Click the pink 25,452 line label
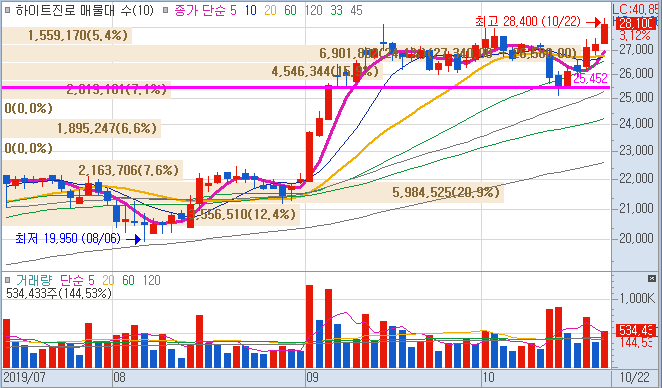Screen dimensions: 662x388 590,78
